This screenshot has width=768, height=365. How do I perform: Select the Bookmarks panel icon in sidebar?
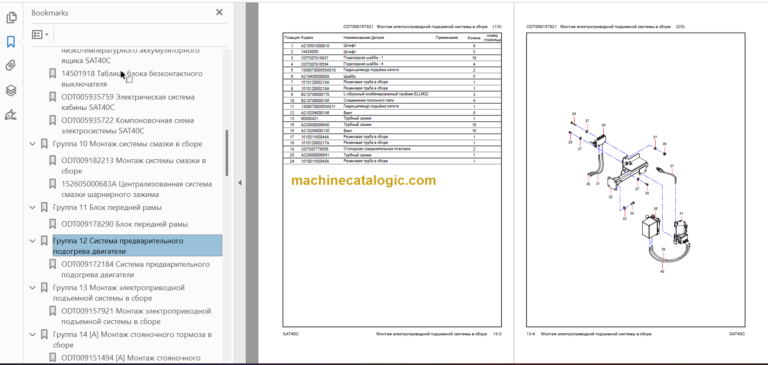pos(11,42)
